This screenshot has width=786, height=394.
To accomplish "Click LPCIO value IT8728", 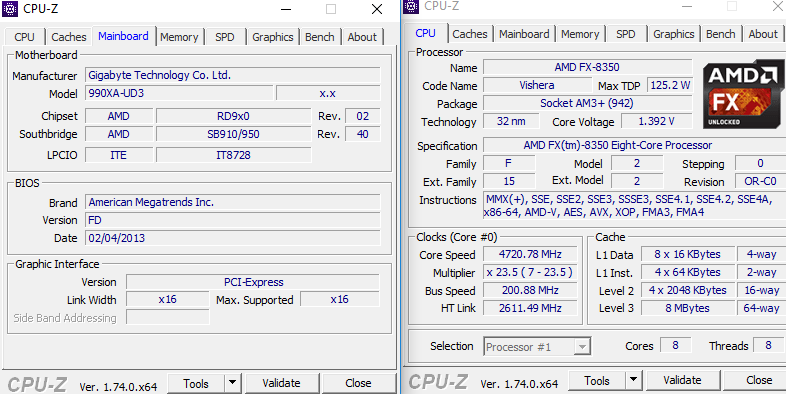I will point(234,155).
